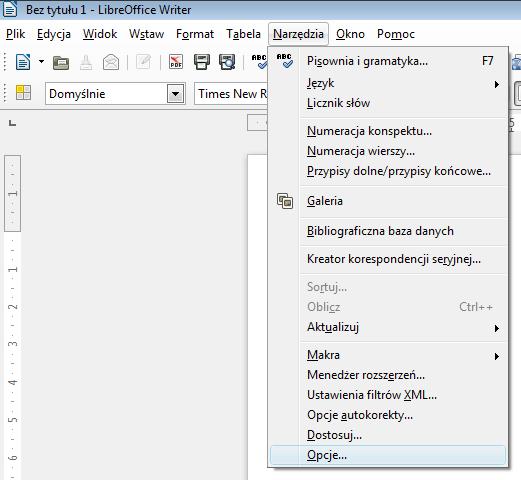Expand the Aktualizuj submenu

(388, 327)
